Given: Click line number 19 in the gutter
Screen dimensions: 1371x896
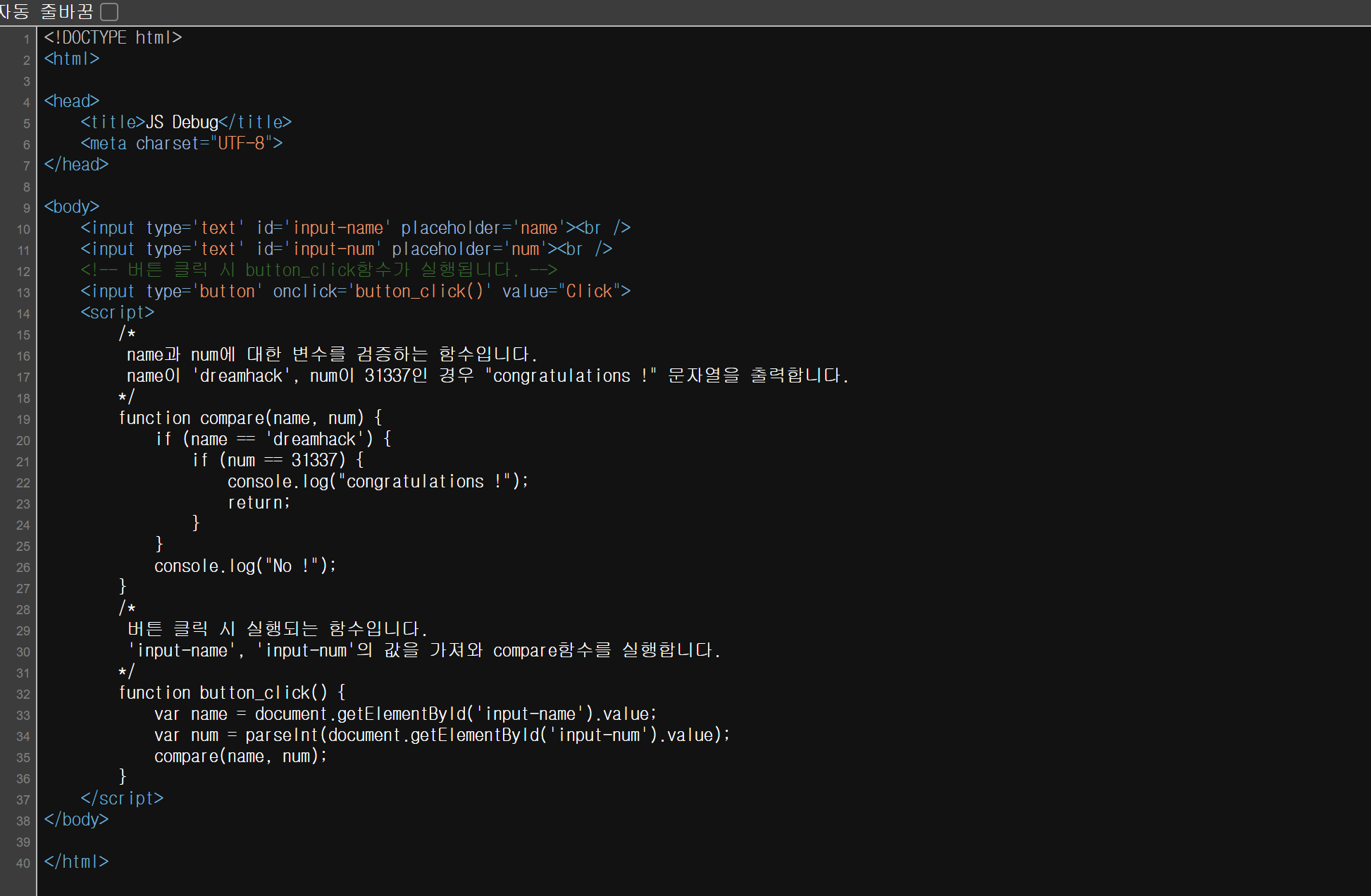Looking at the screenshot, I should click(23, 420).
